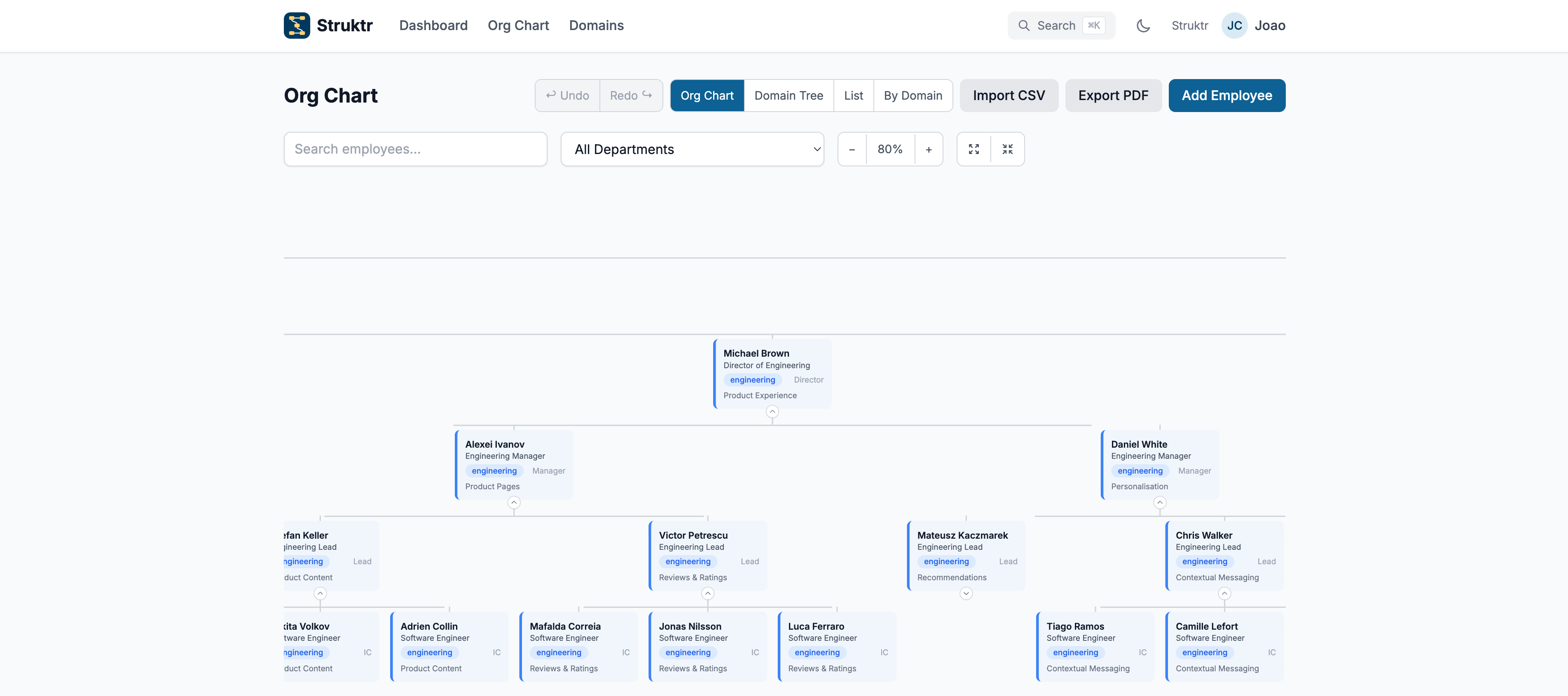Screen dimensions: 1568x696
Task: Open the JC avatar profile
Action: 1234,26
